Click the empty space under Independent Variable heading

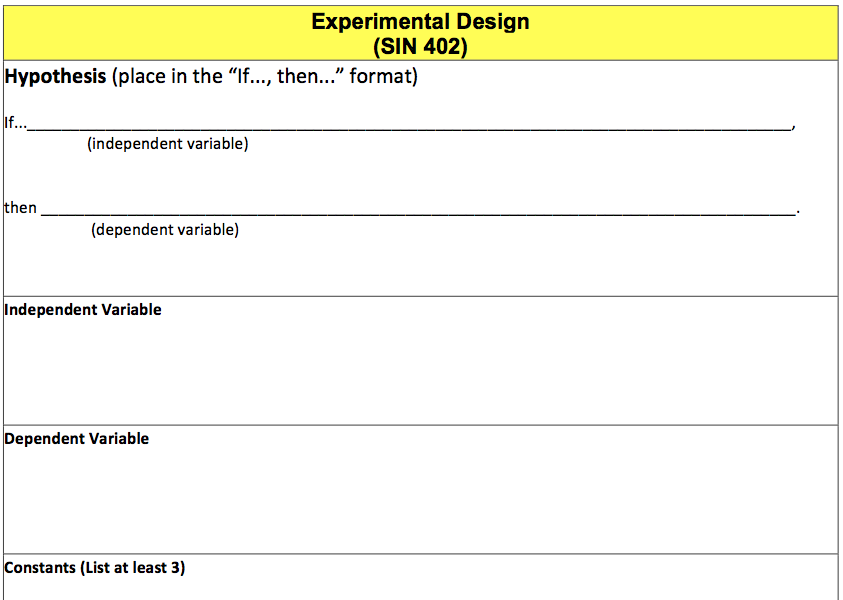click(x=420, y=371)
